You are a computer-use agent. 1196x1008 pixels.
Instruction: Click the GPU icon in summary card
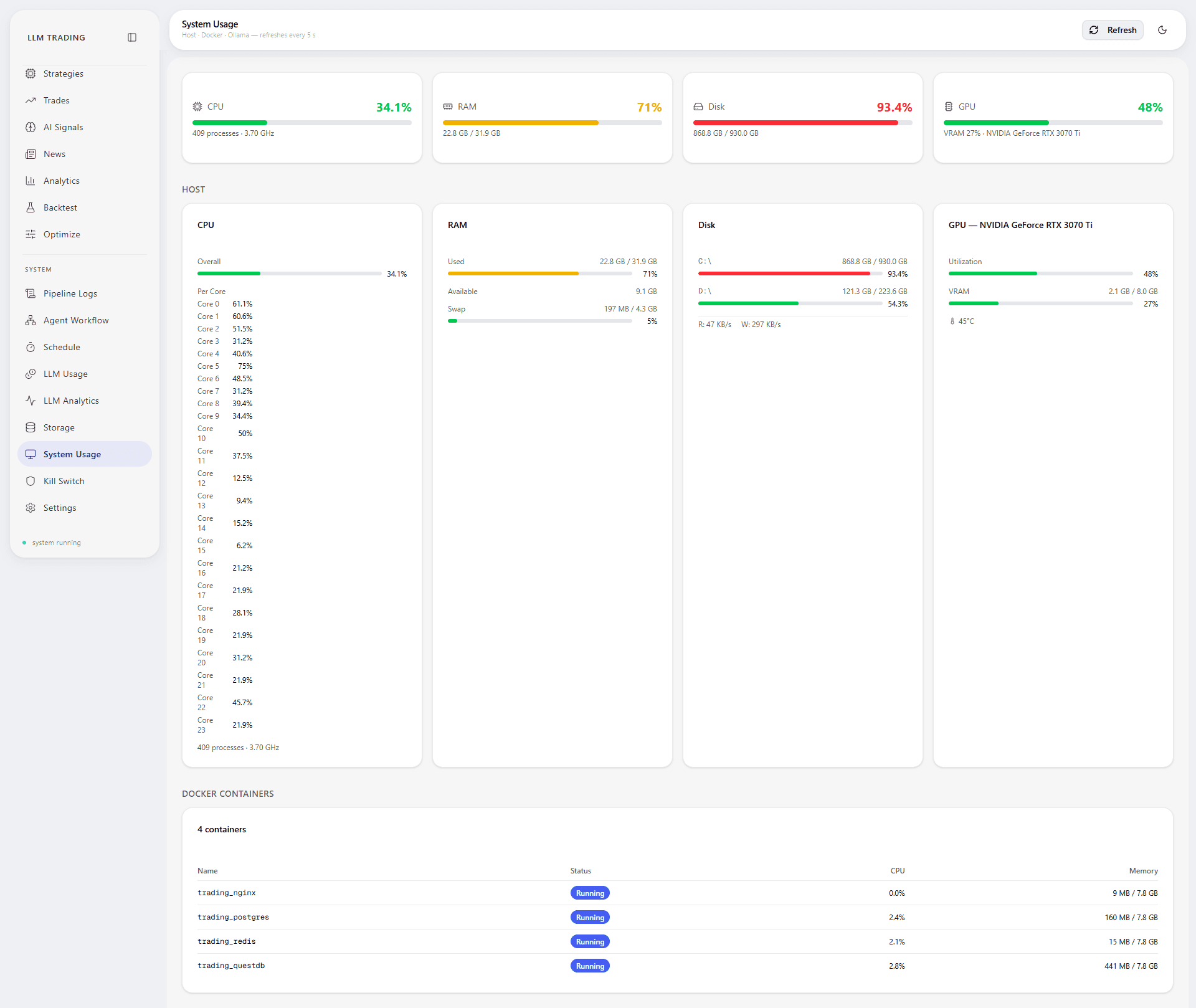(949, 107)
